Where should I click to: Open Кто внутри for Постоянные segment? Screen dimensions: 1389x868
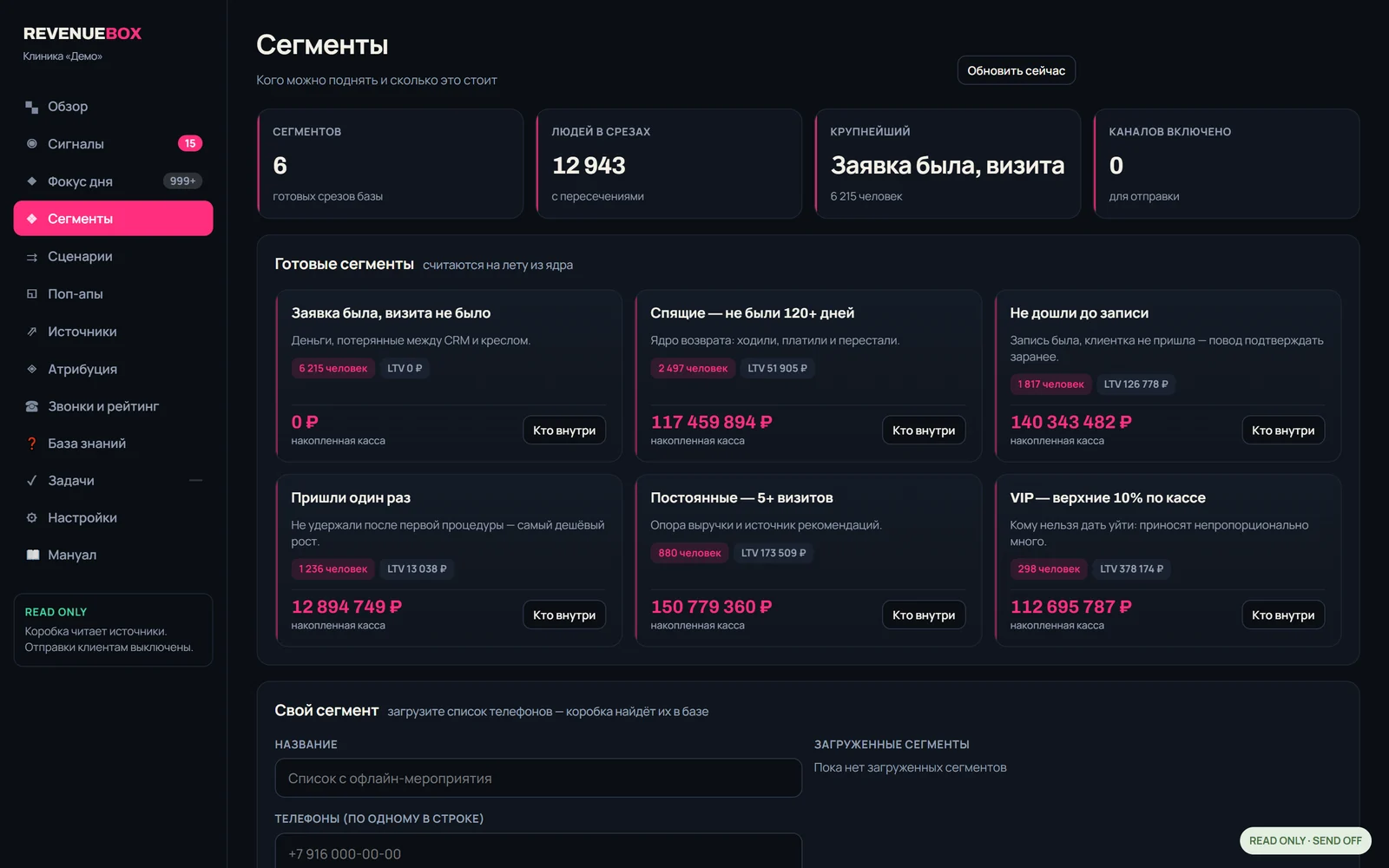coord(924,615)
